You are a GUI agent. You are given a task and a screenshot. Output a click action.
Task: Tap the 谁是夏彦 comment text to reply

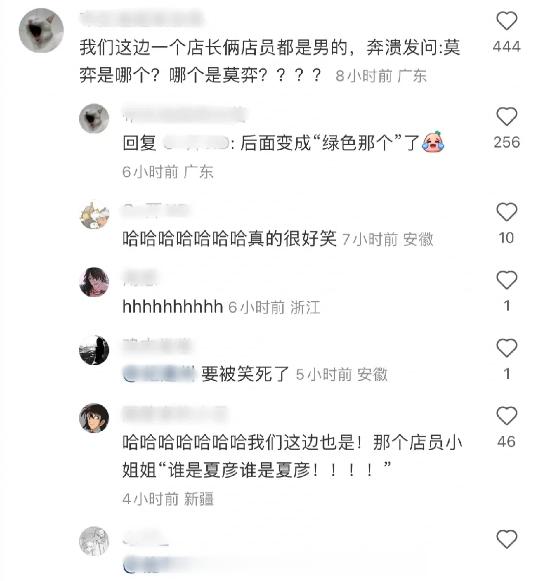[292, 456]
